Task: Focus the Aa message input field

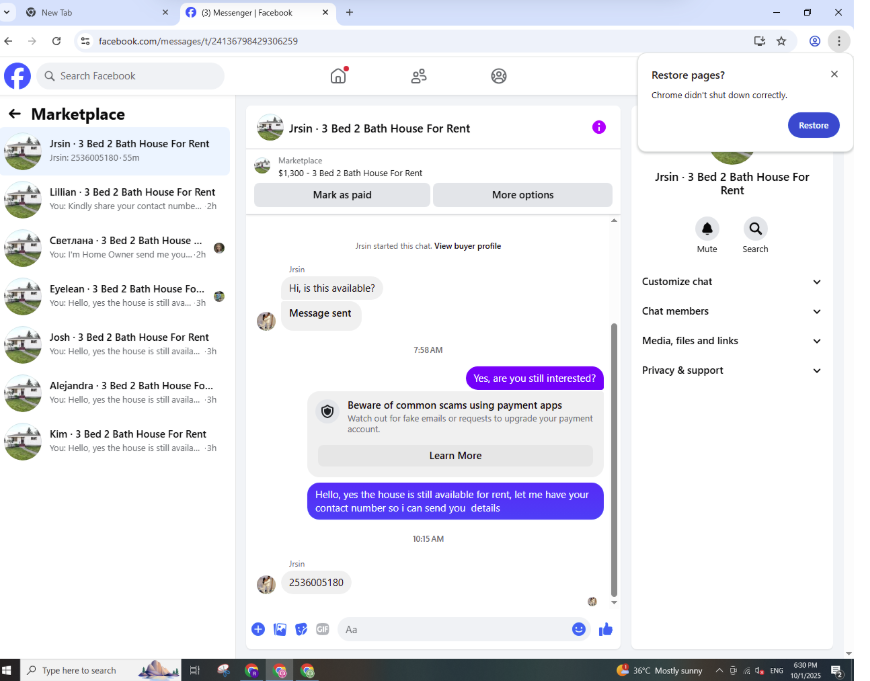Action: click(454, 629)
